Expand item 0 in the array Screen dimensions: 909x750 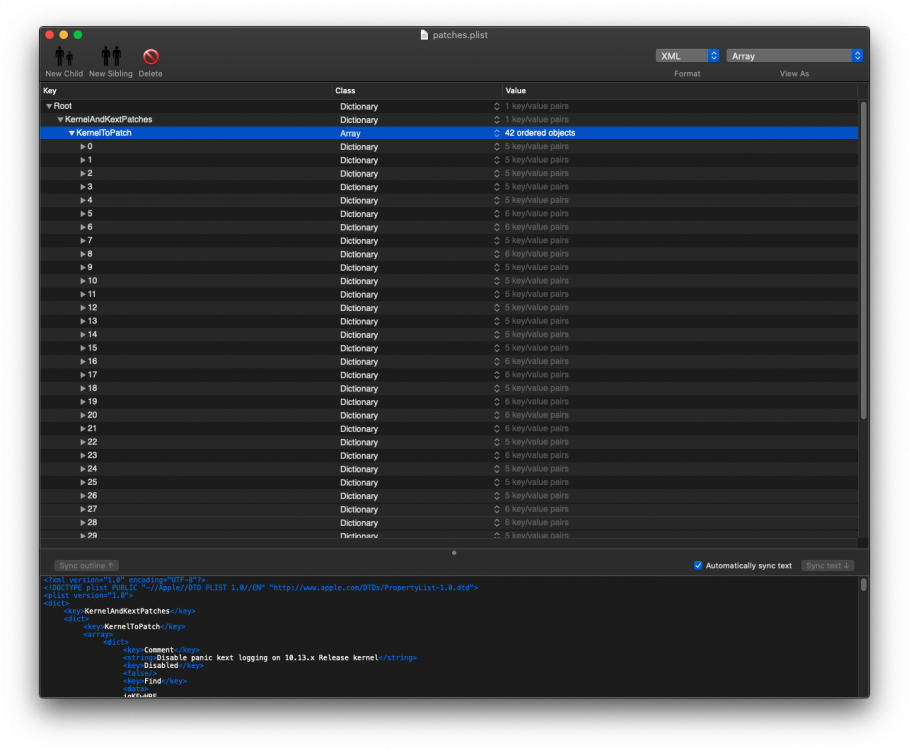[x=83, y=147]
